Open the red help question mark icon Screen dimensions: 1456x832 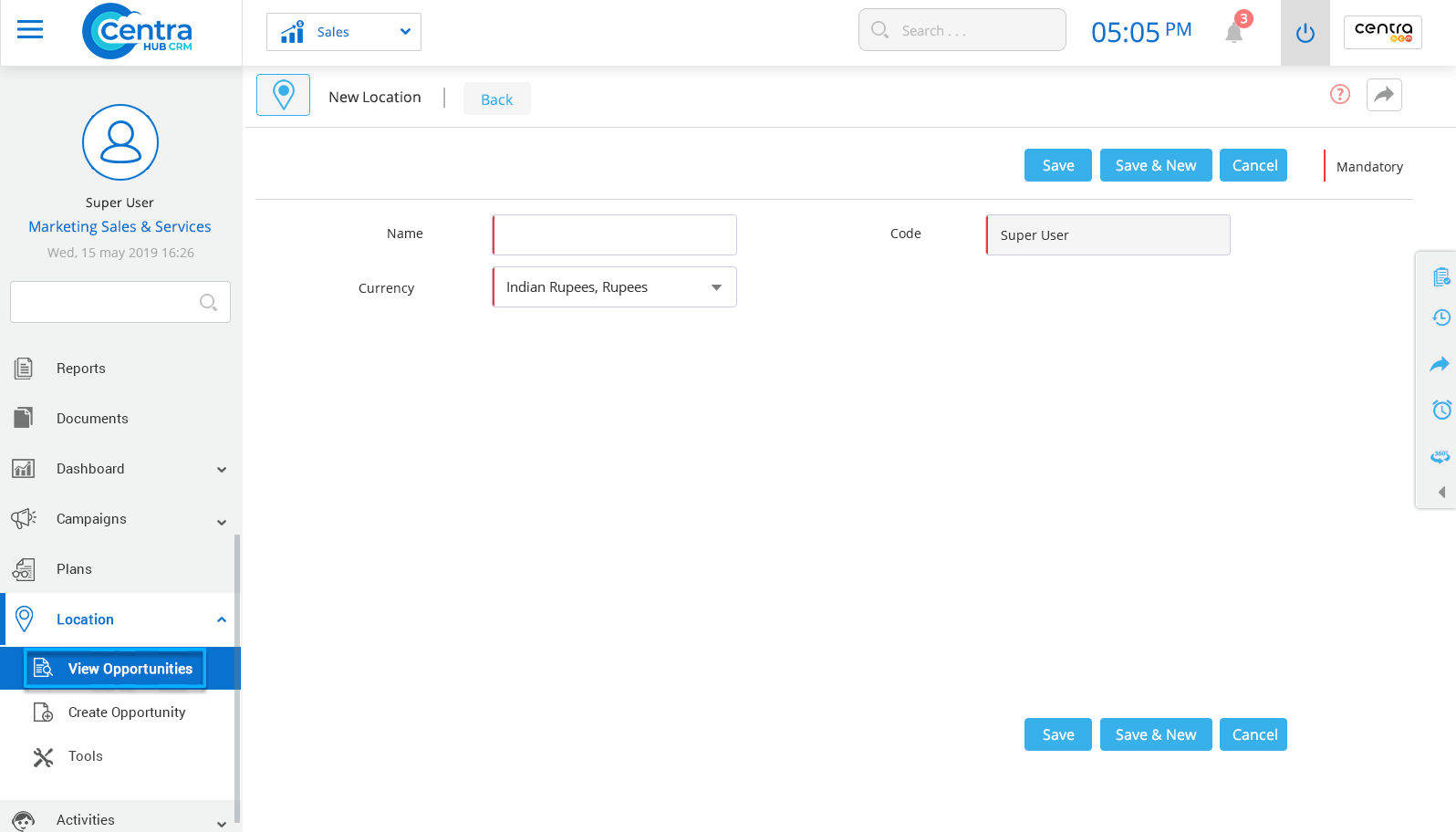(x=1339, y=94)
